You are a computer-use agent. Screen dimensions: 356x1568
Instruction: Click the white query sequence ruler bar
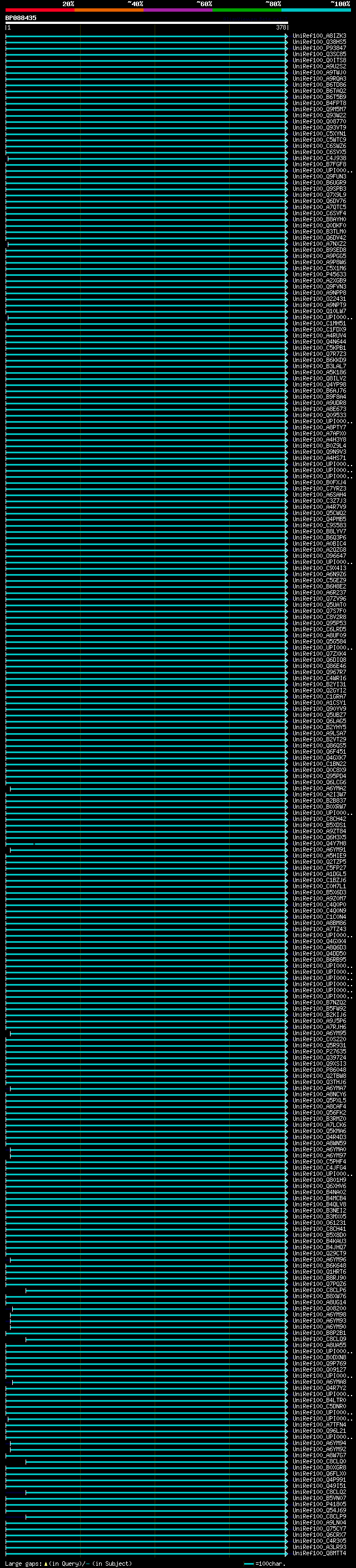point(147,22)
